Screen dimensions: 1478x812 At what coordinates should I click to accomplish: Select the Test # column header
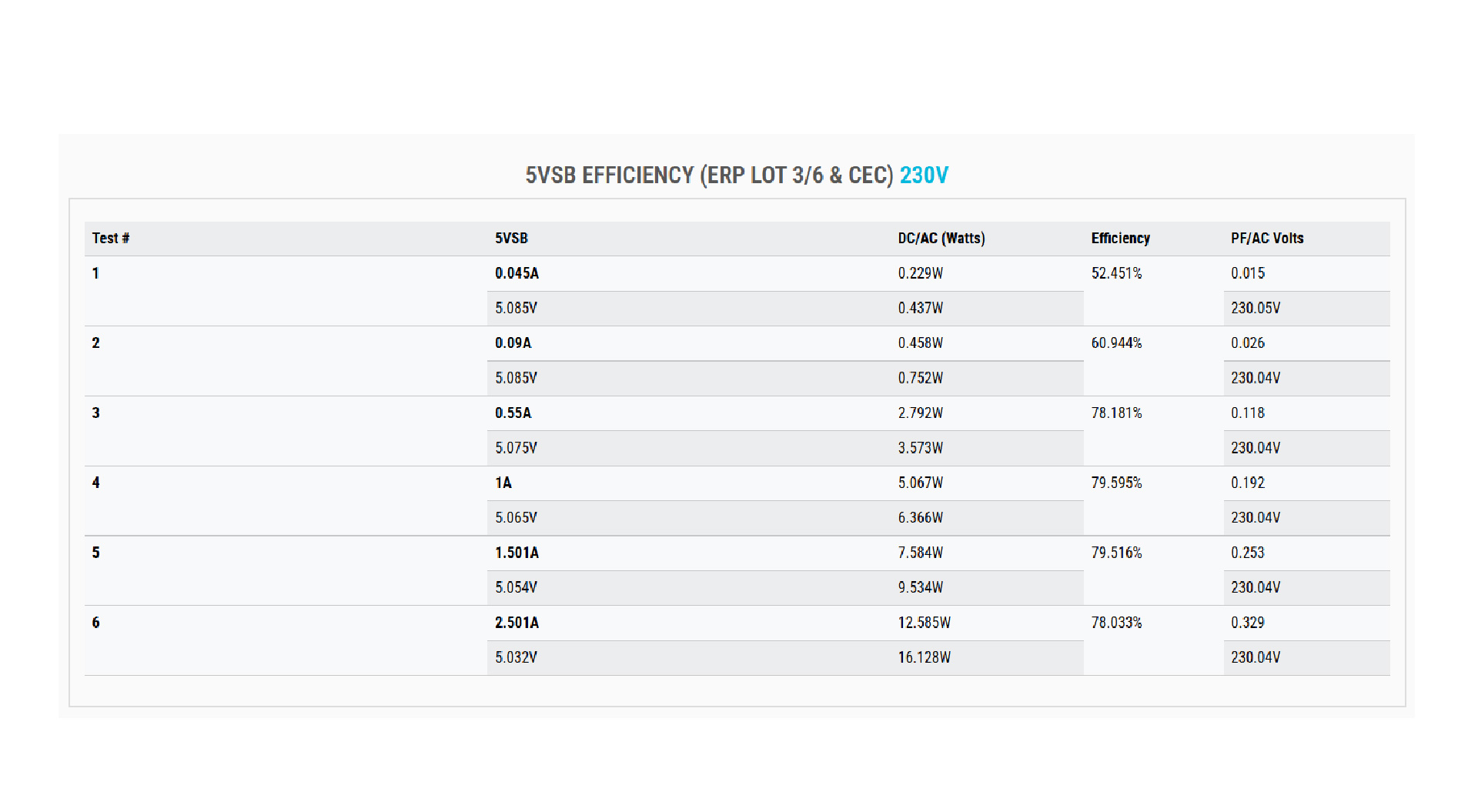pyautogui.click(x=111, y=239)
